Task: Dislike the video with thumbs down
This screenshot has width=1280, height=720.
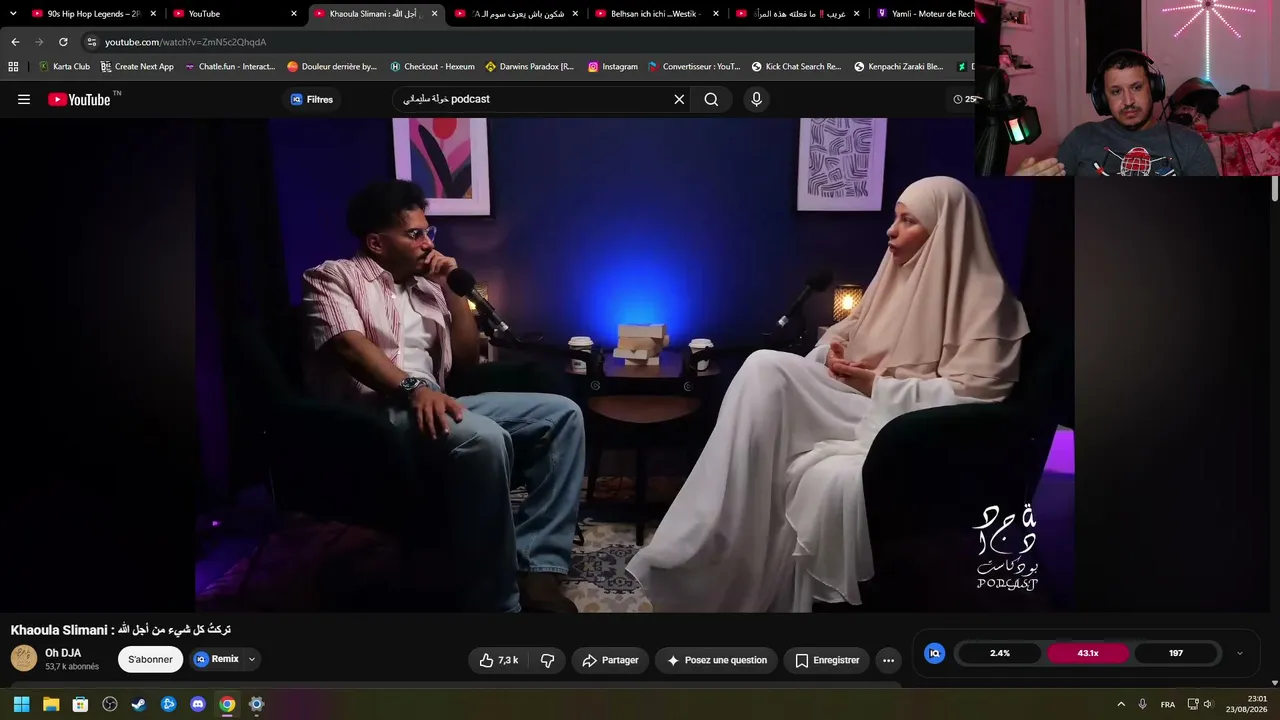Action: coord(547,660)
